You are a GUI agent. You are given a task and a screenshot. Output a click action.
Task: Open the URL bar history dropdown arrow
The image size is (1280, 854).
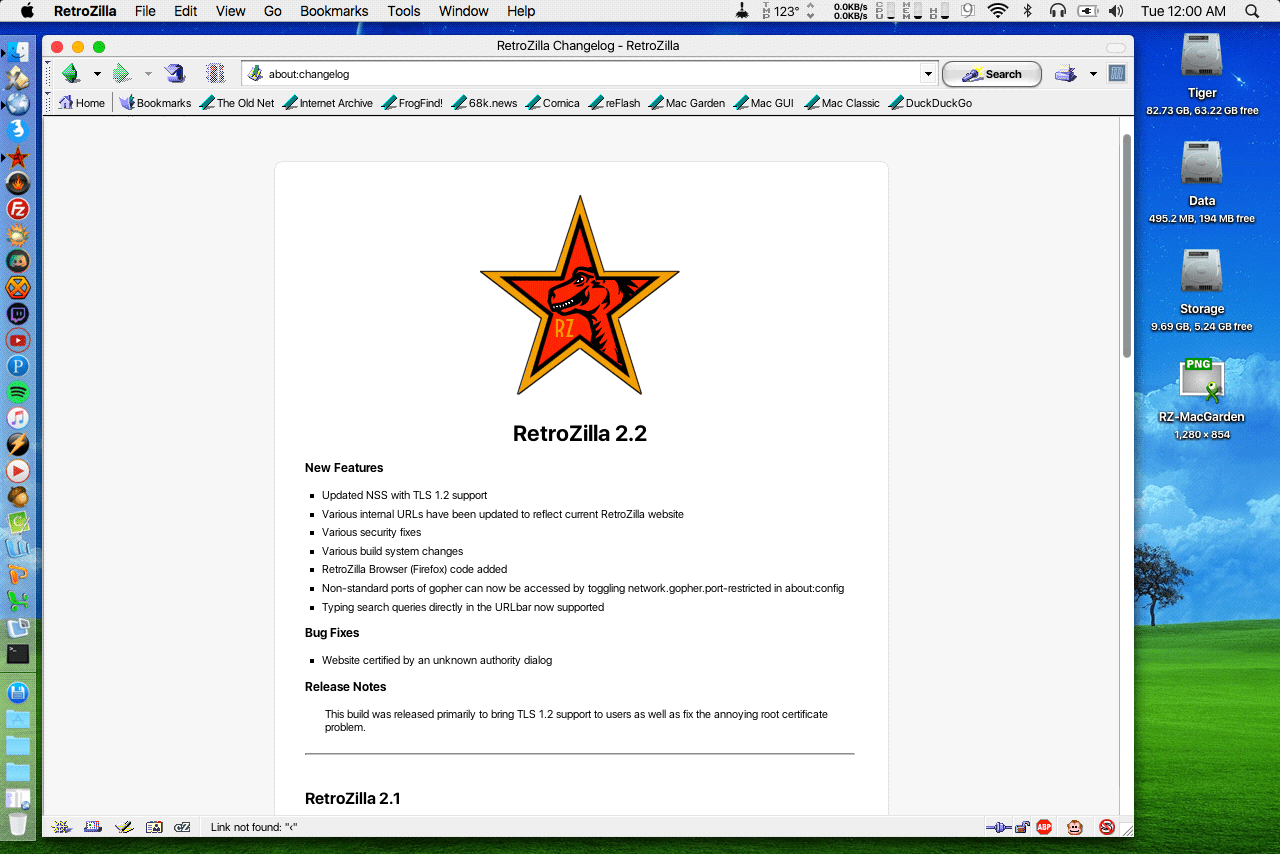pos(928,73)
